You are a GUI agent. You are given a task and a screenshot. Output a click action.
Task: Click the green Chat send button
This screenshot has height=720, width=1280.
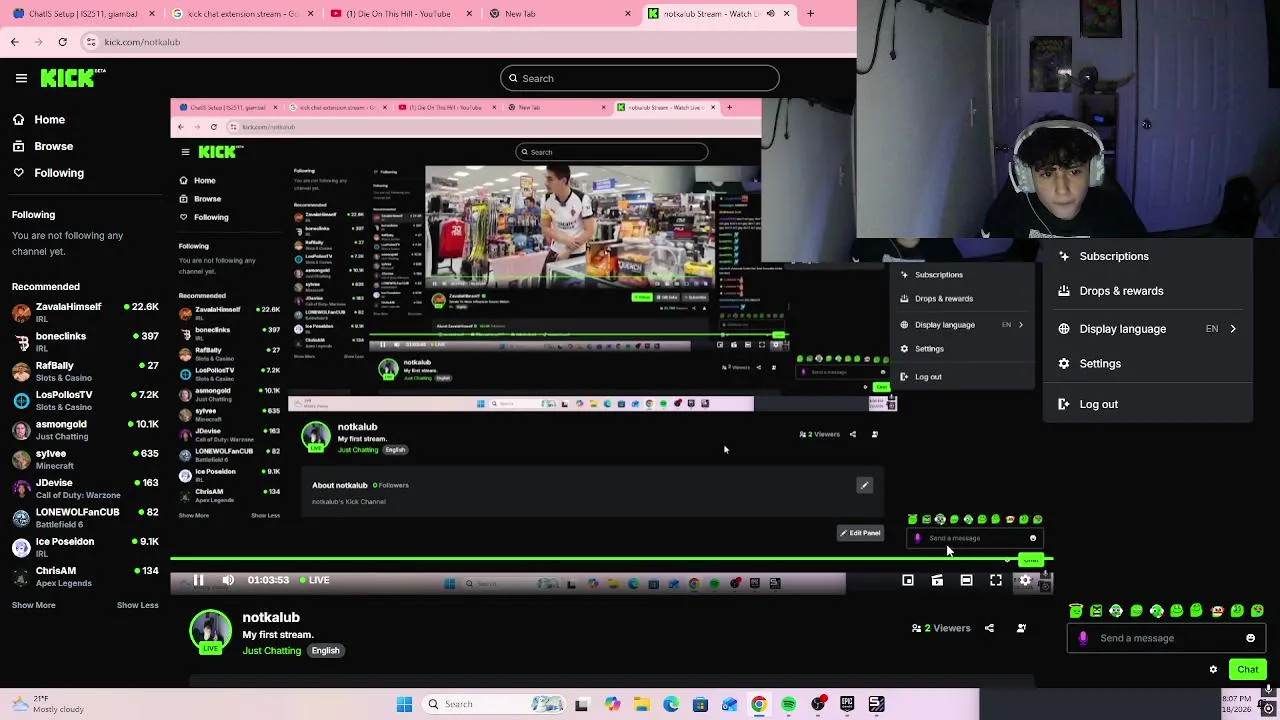[x=1247, y=670]
